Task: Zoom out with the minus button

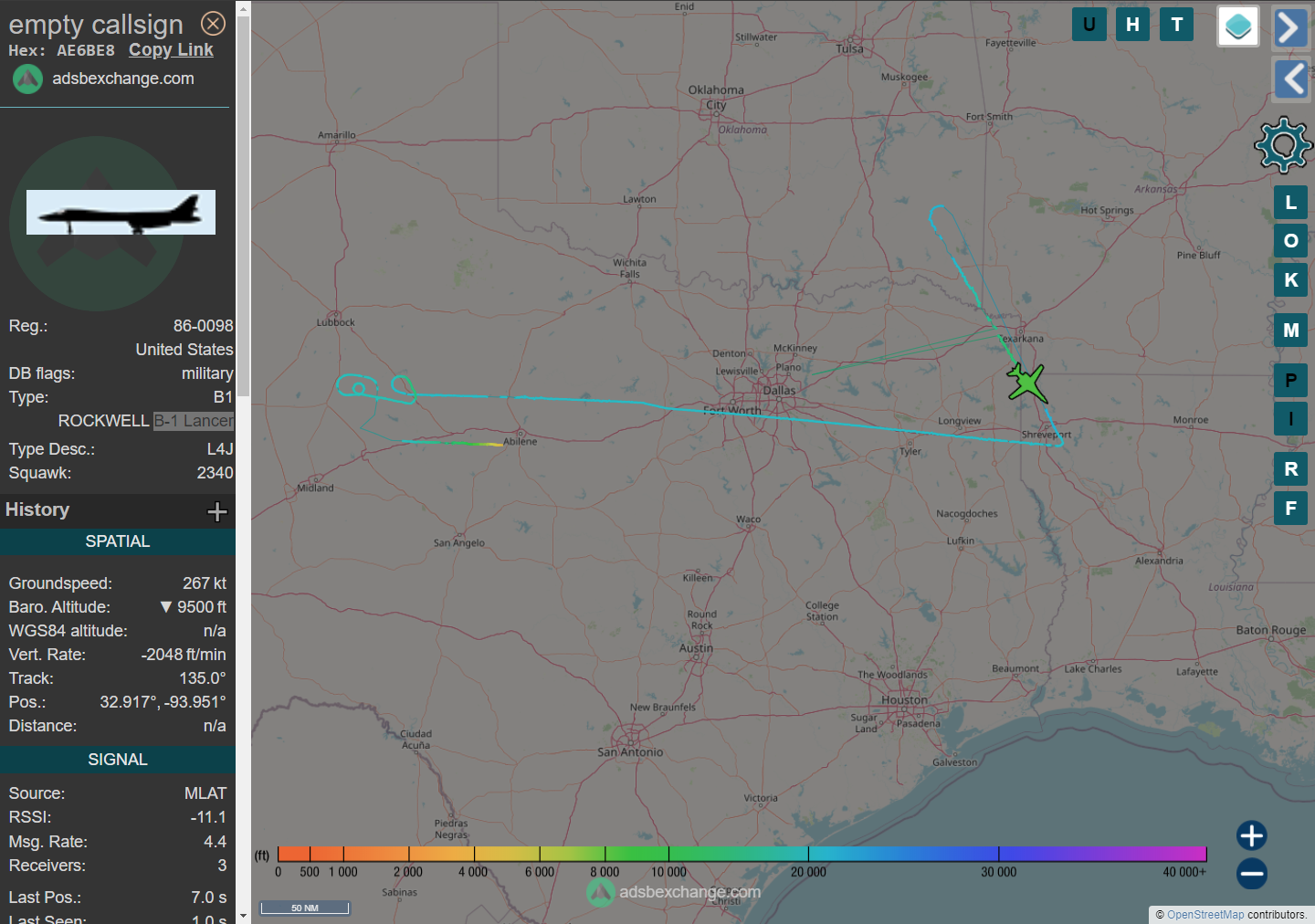Action: [x=1251, y=874]
